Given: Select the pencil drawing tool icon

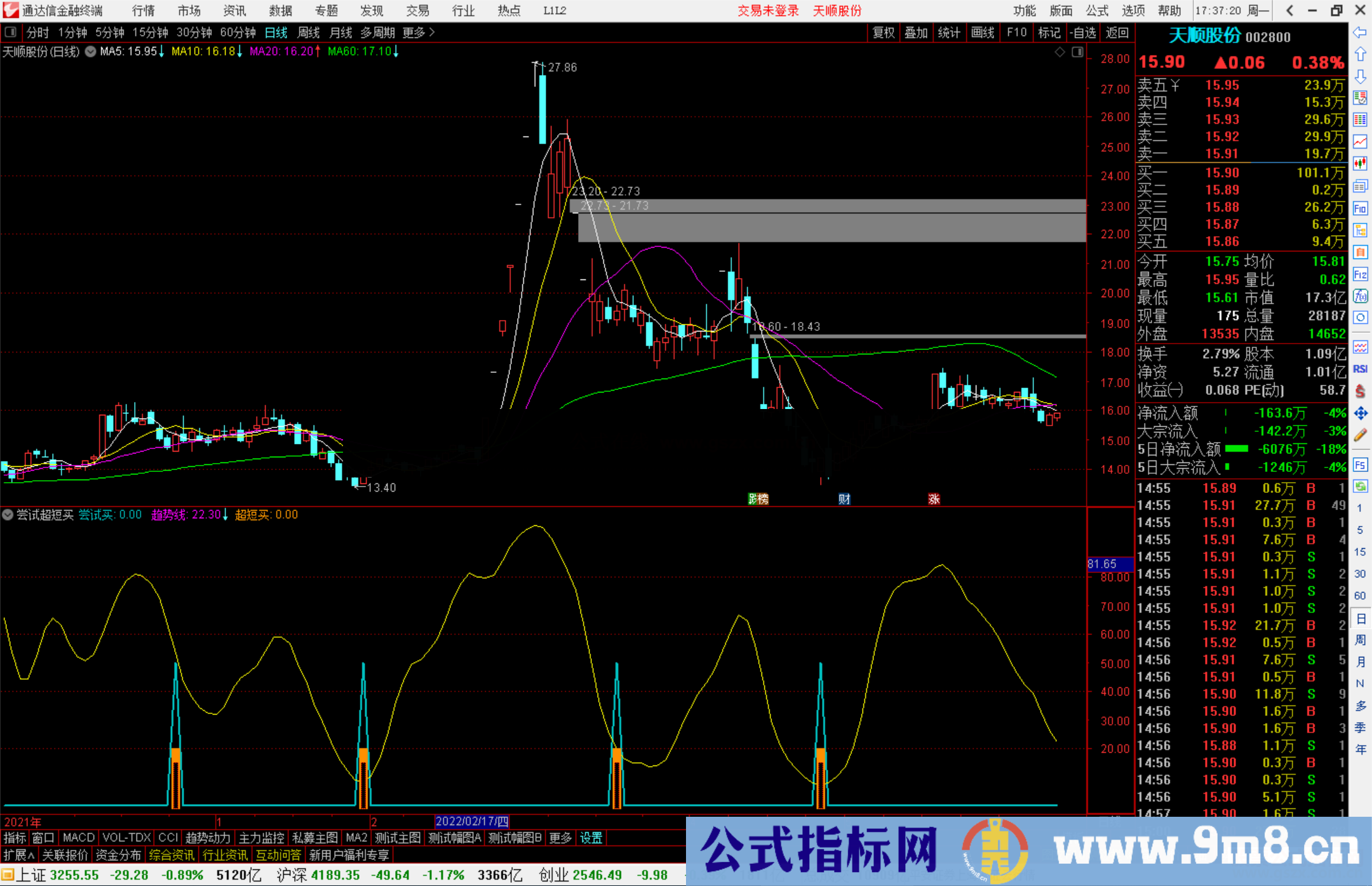Looking at the screenshot, I should [x=1360, y=435].
